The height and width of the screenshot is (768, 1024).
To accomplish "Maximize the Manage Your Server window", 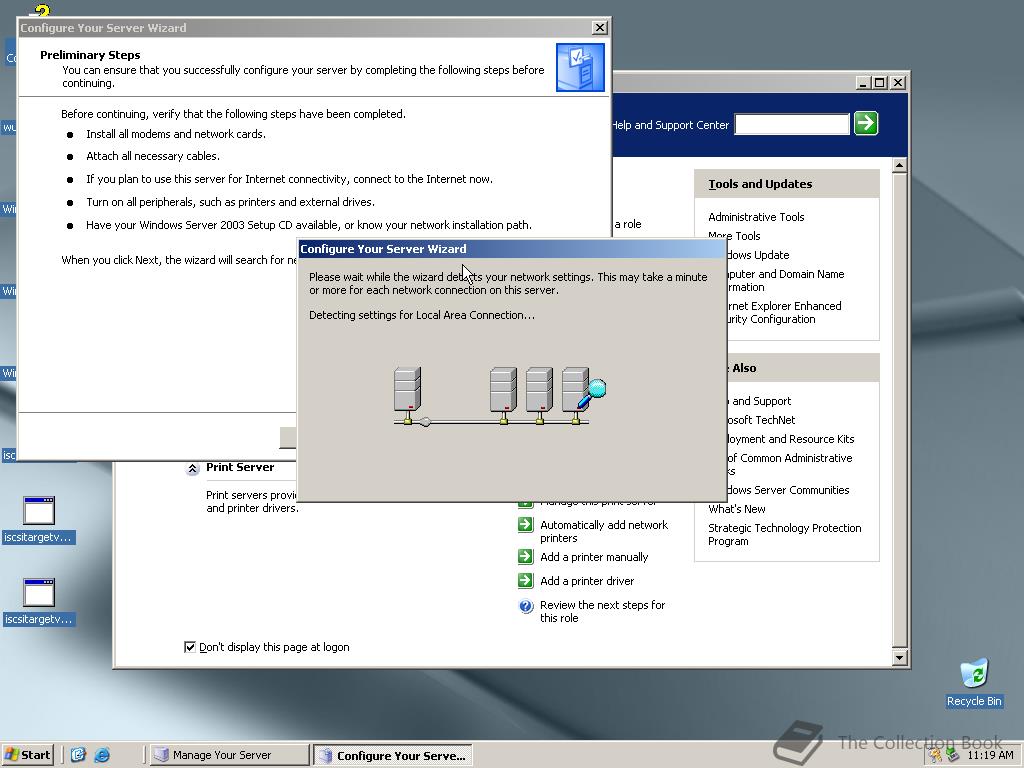I will tap(879, 83).
